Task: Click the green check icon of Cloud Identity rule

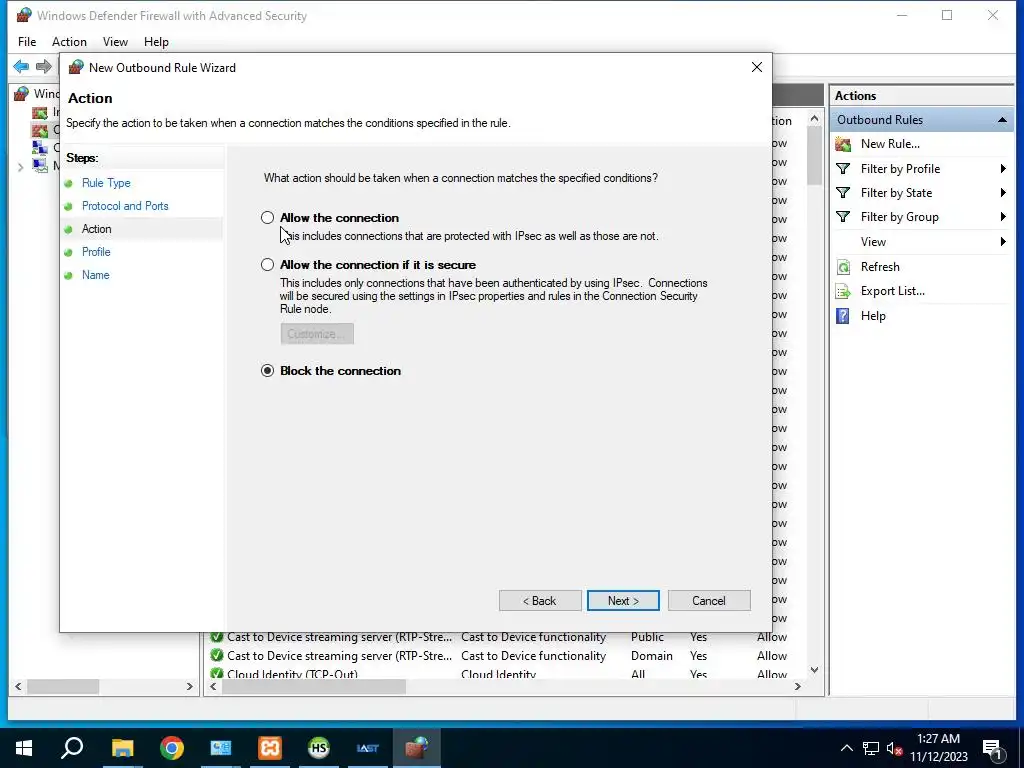Action: 217,673
